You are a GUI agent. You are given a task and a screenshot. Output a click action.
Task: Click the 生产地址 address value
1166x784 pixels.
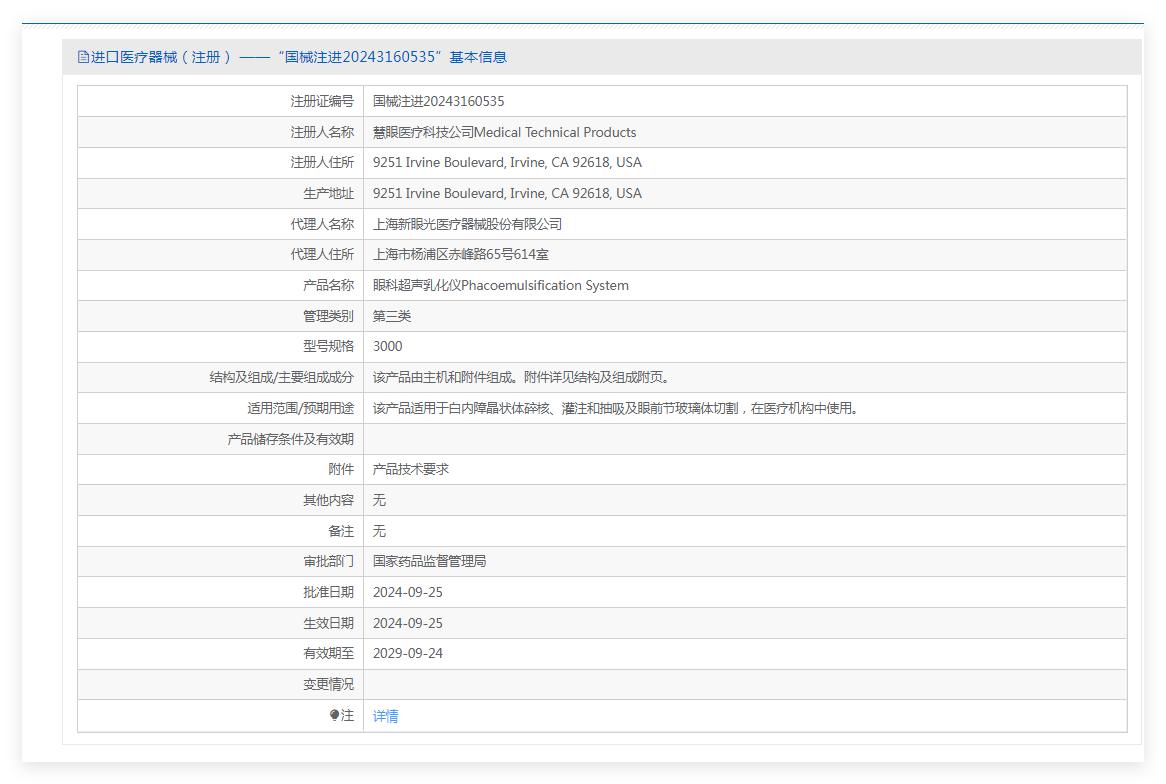pos(507,193)
